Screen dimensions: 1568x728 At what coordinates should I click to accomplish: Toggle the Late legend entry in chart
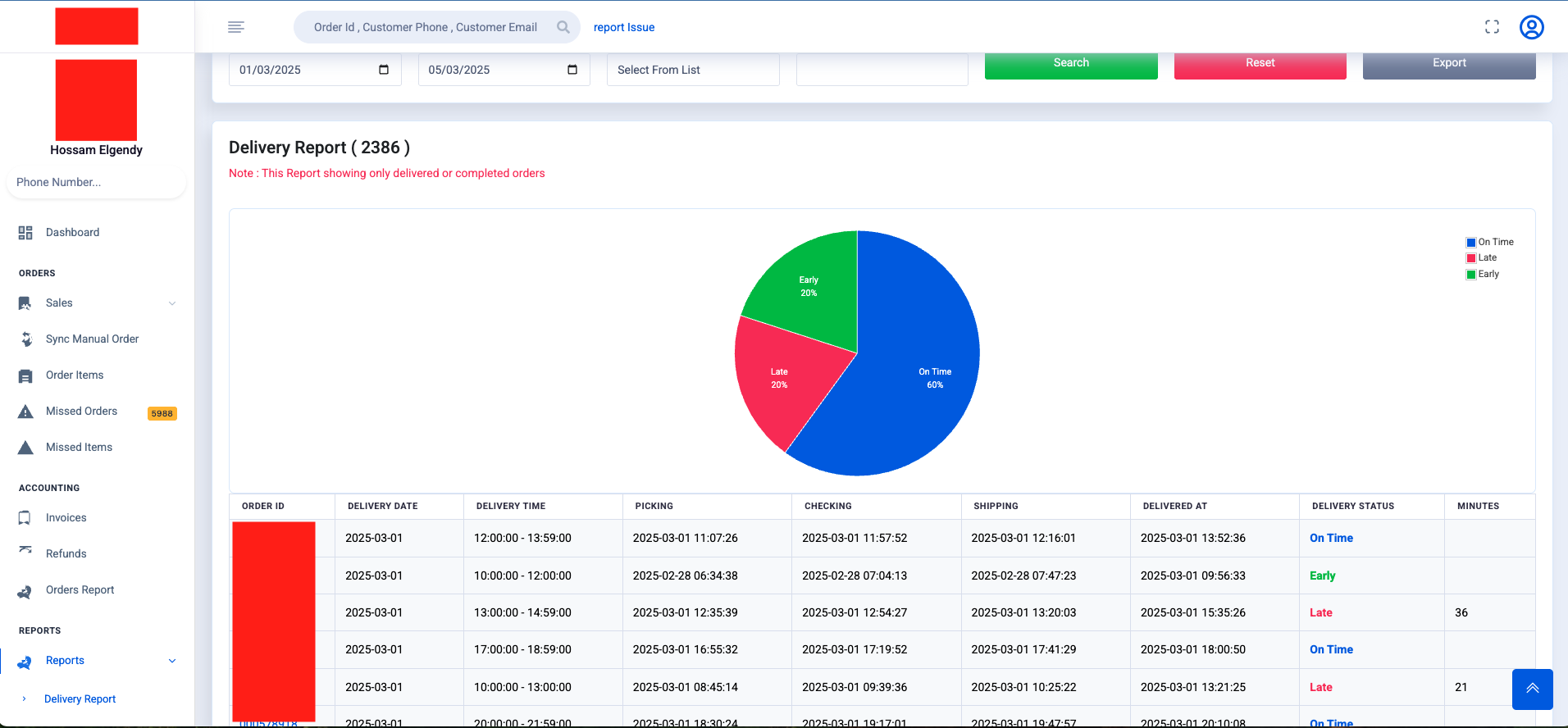pos(1481,257)
